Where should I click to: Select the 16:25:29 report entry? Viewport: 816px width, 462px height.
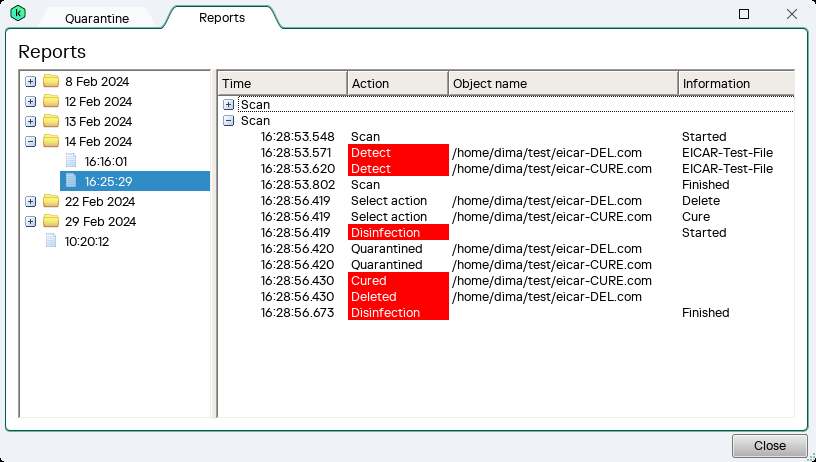click(x=109, y=181)
